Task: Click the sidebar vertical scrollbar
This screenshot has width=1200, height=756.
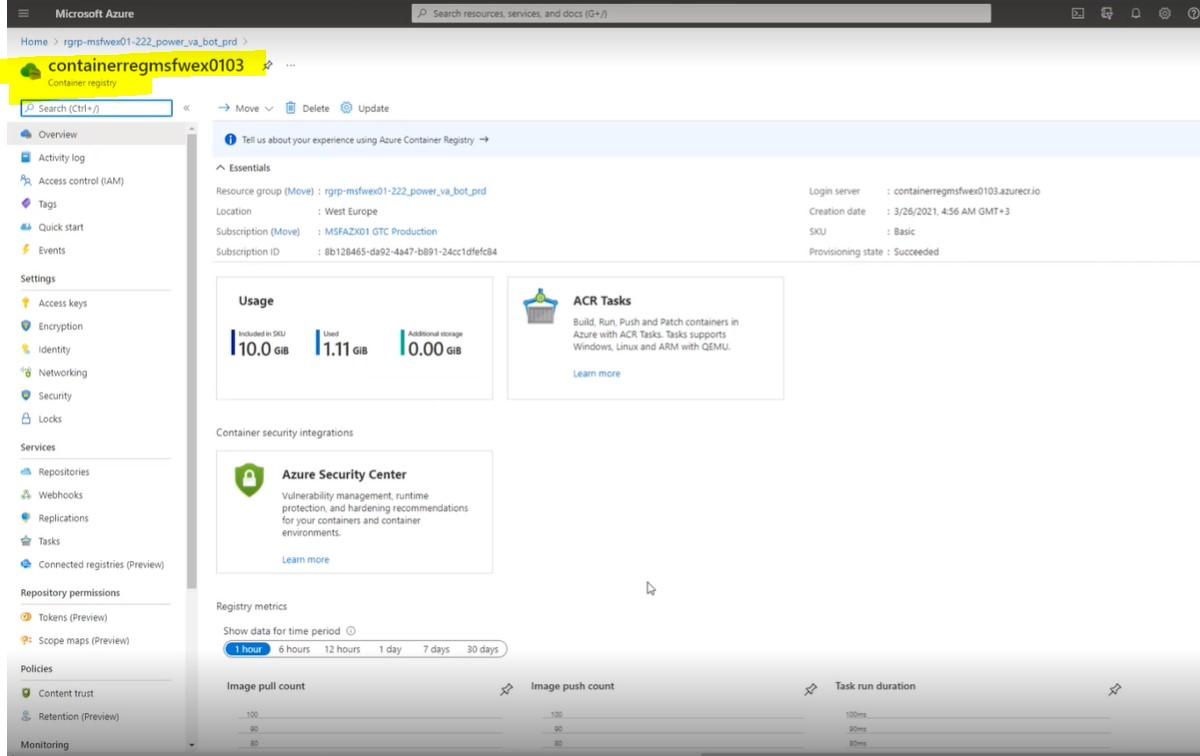Action: pyautogui.click(x=192, y=360)
